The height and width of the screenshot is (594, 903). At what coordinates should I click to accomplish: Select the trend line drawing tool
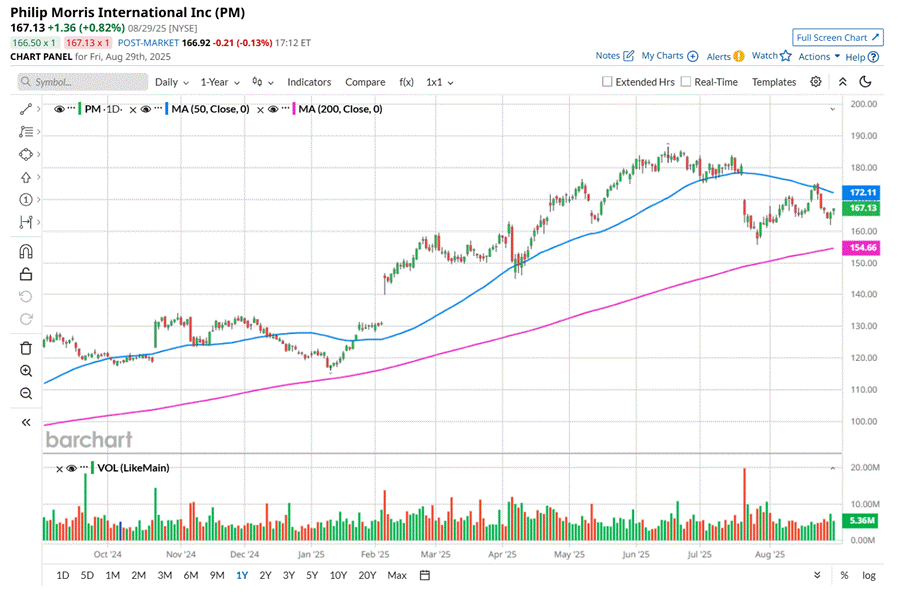point(25,109)
